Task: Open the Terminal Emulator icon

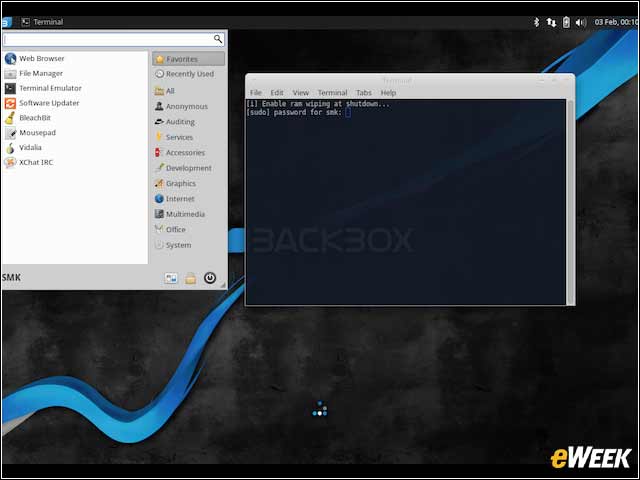Action: [10, 88]
